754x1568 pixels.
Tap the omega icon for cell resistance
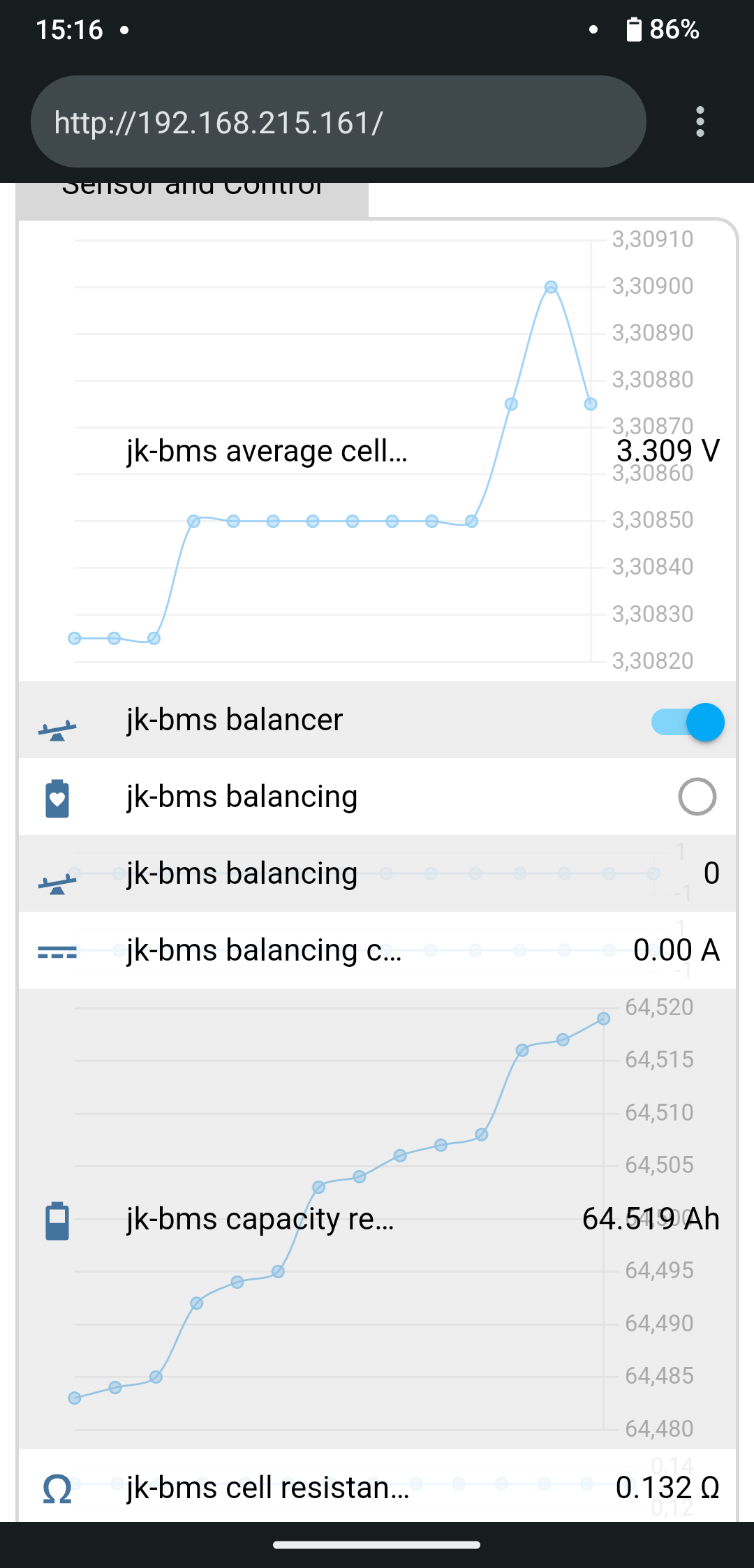pyautogui.click(x=57, y=1489)
